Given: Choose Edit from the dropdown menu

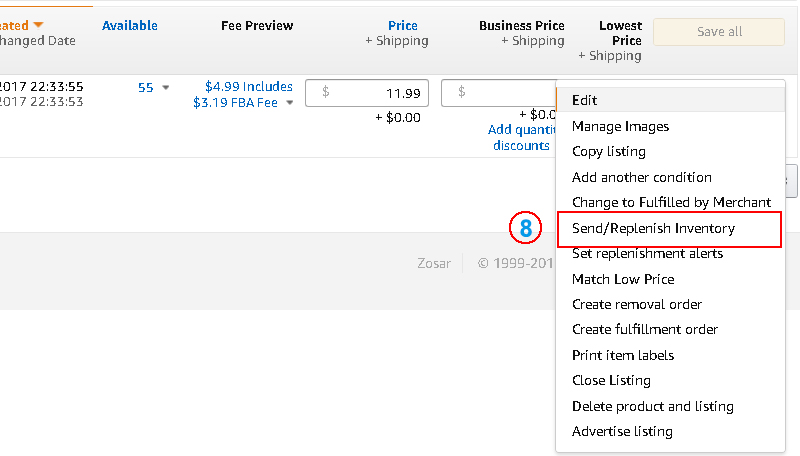Looking at the screenshot, I should 584,100.
